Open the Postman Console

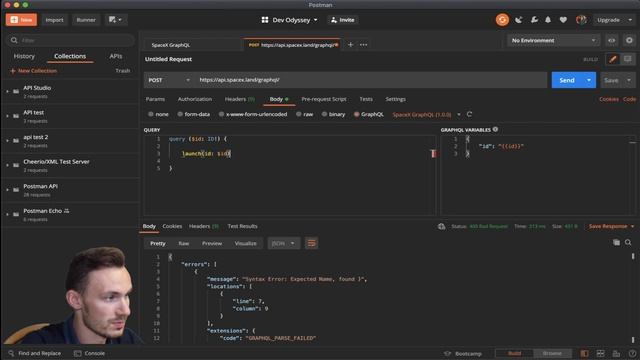(x=89, y=353)
